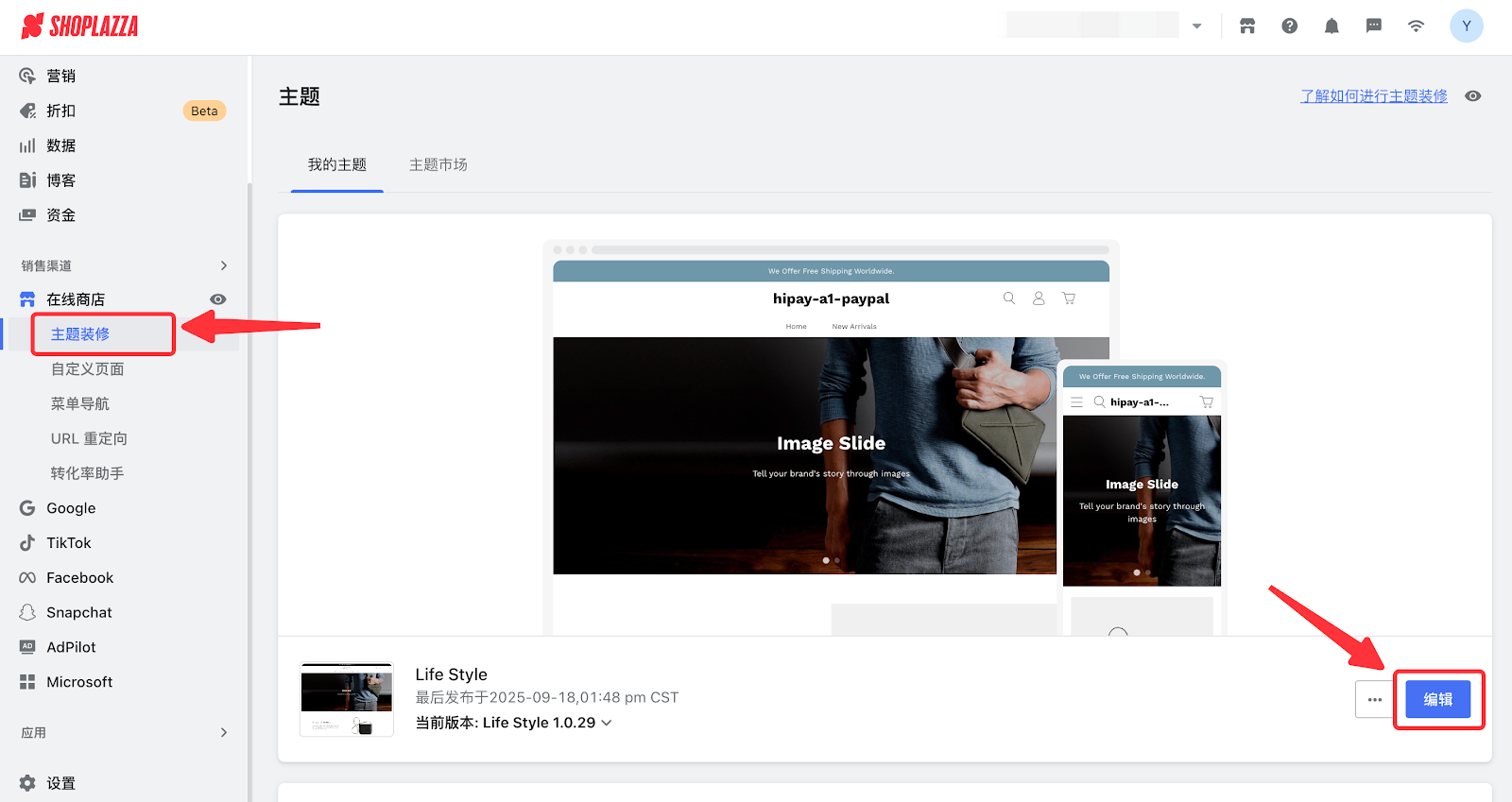Open the 了解如何进行主题装修 link
Image resolution: width=1512 pixels, height=802 pixels.
point(1373,96)
